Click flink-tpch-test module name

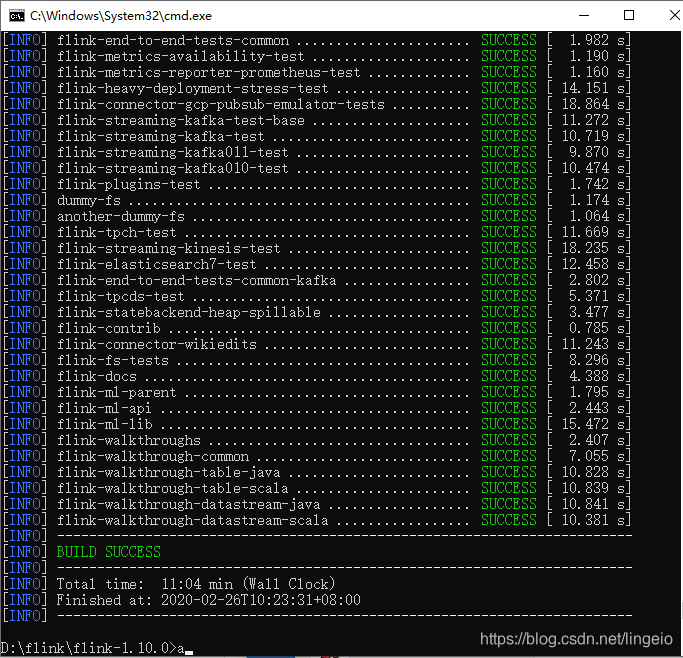117,233
